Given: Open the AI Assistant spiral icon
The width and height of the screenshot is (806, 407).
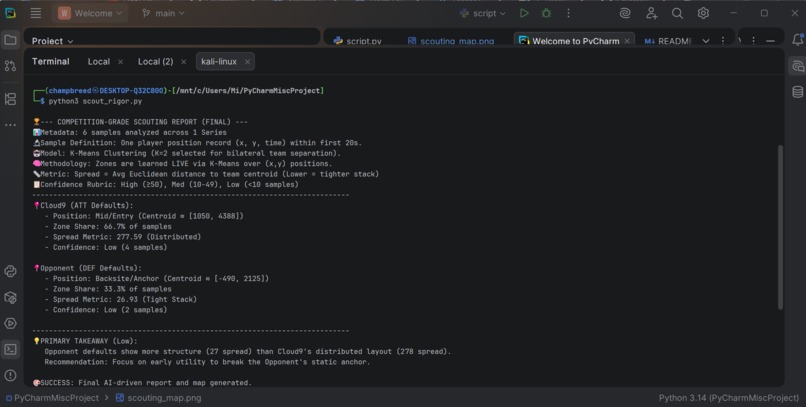Looking at the screenshot, I should point(625,13).
